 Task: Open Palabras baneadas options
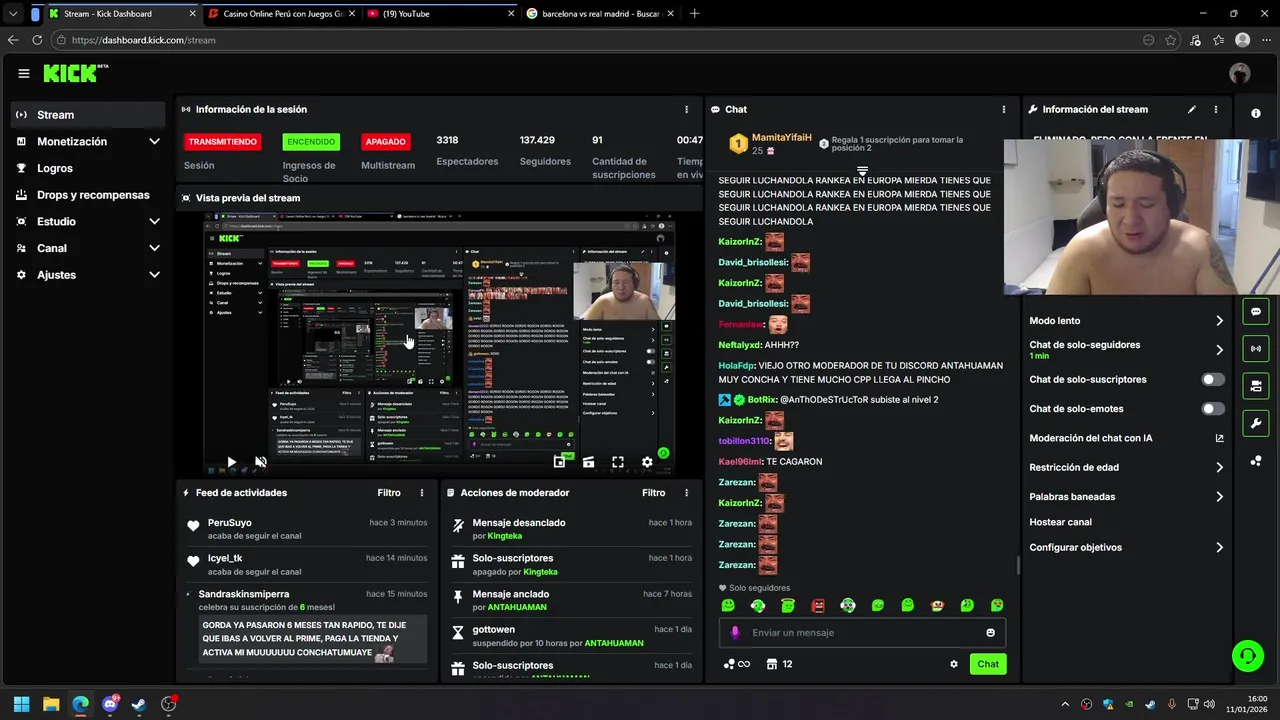click(1127, 497)
